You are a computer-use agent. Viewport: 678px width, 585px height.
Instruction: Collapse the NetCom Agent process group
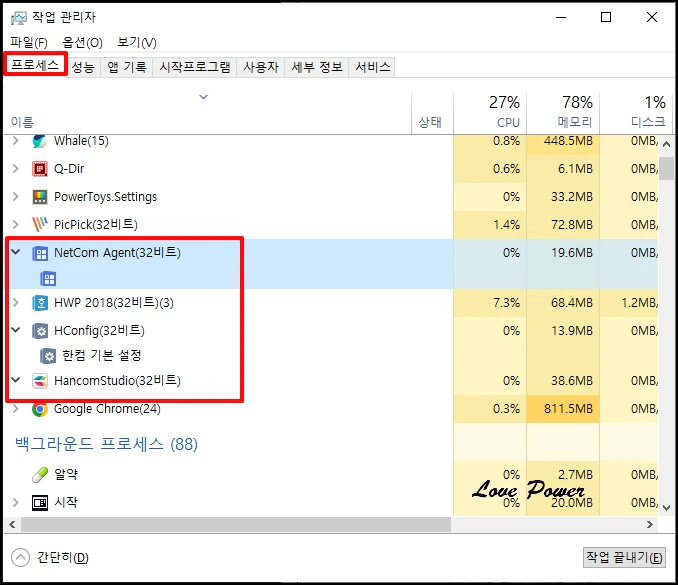pyautogui.click(x=16, y=252)
